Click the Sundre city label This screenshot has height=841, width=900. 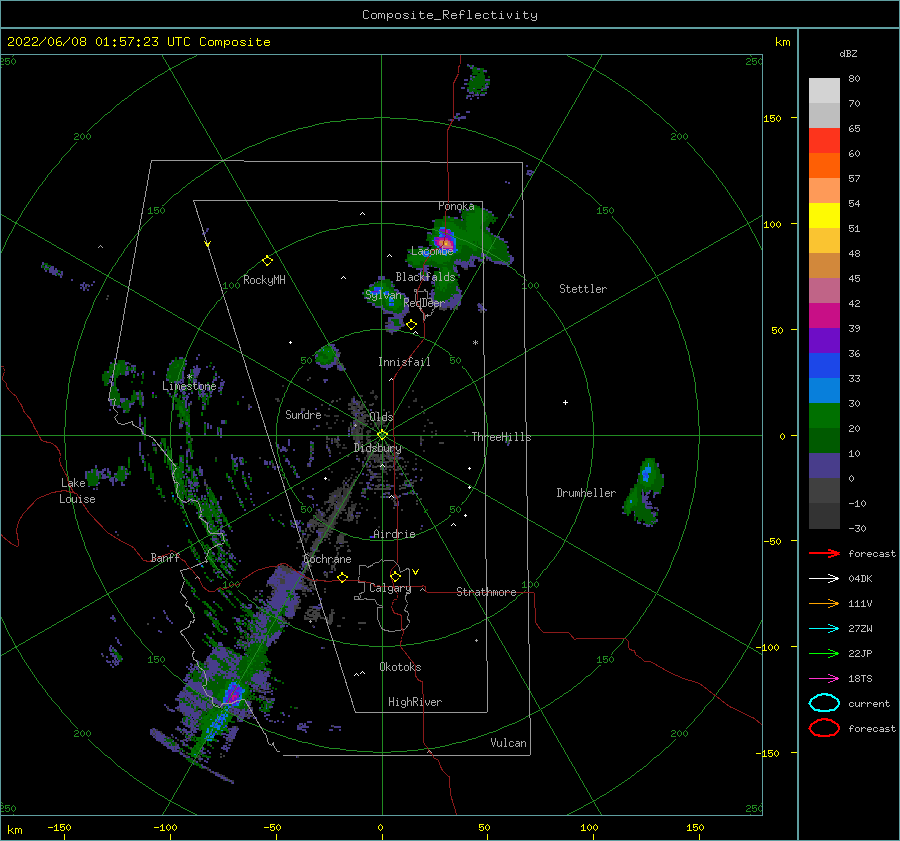(303, 414)
